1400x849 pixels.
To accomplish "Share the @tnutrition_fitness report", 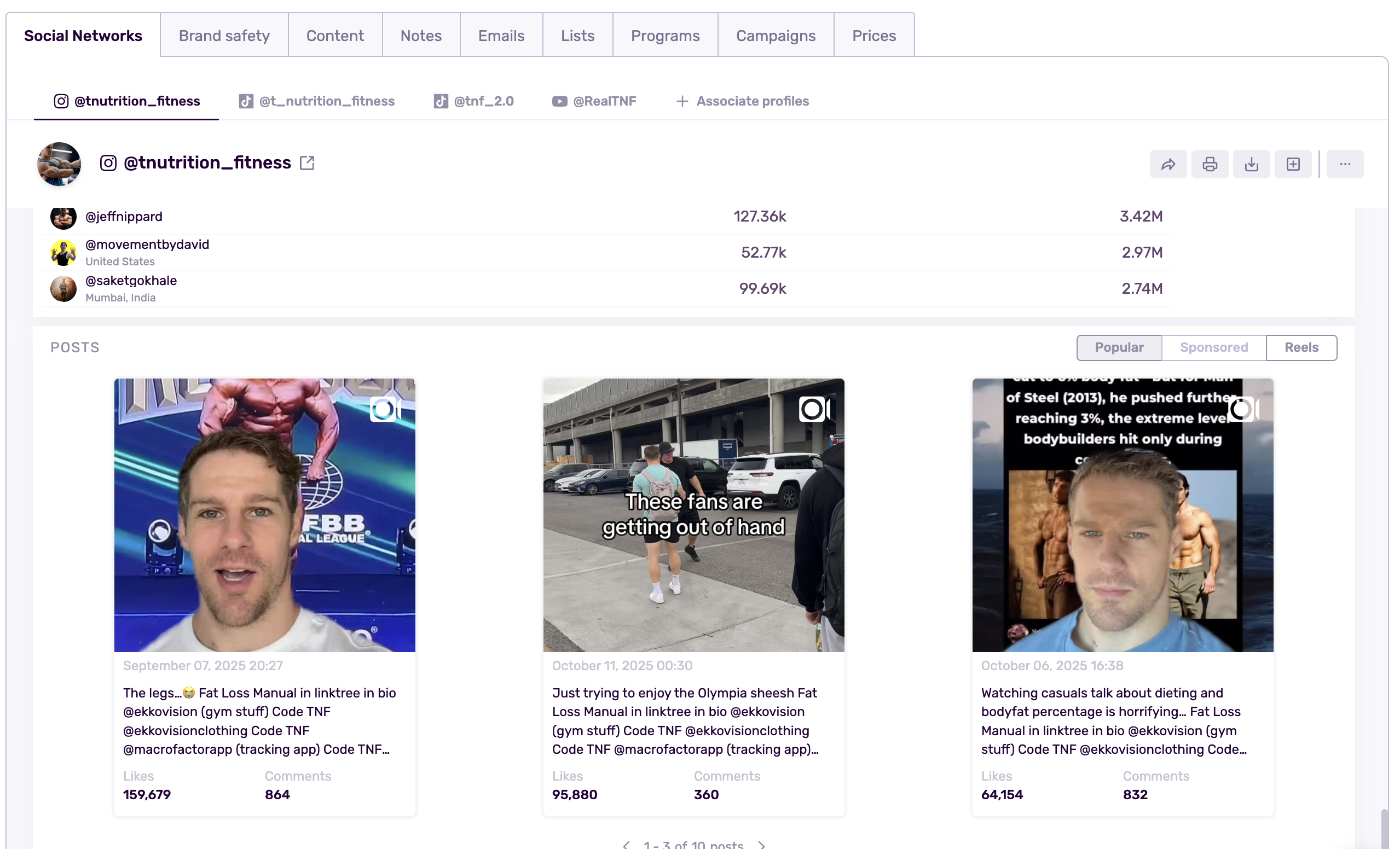I will (1167, 164).
